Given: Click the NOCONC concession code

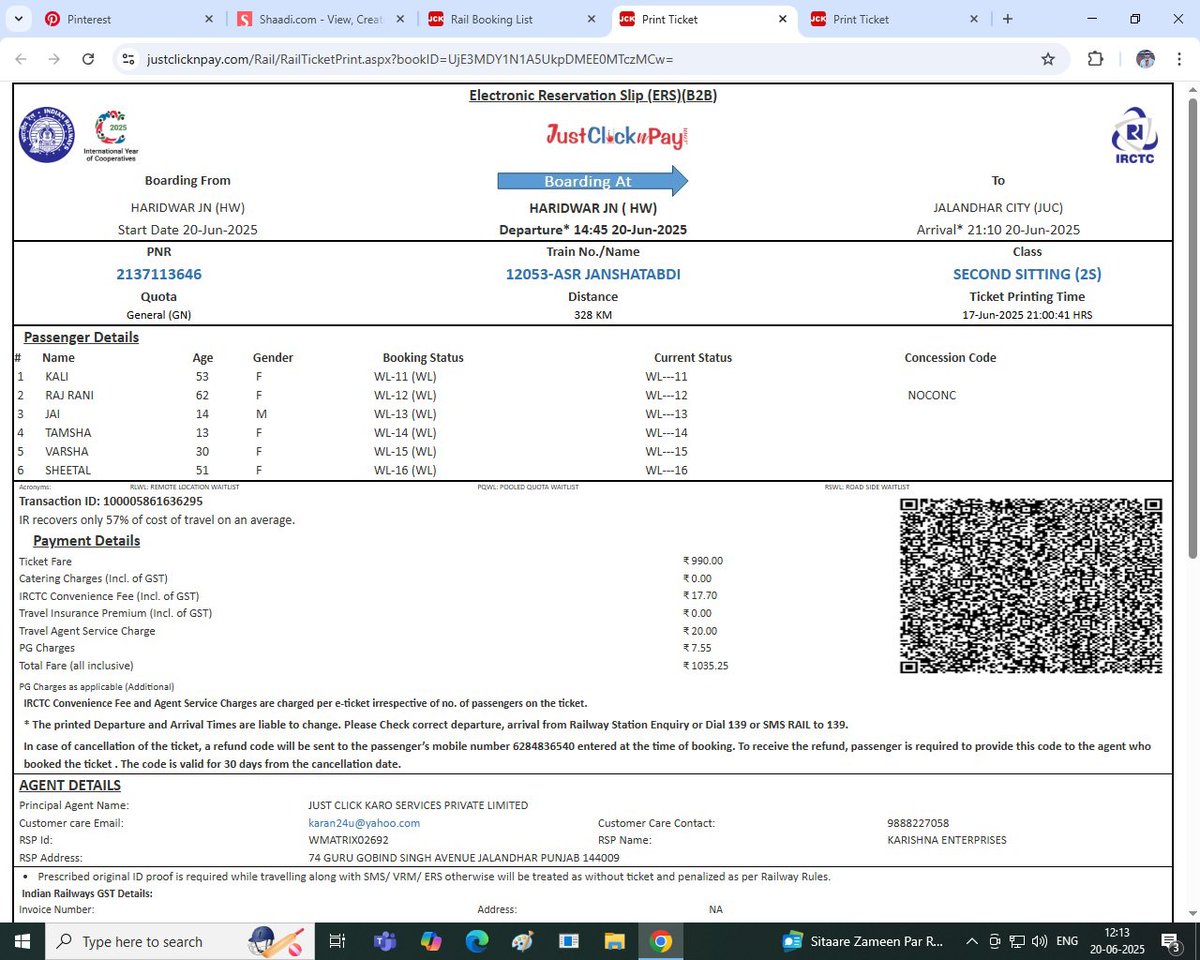Looking at the screenshot, I should 932,395.
